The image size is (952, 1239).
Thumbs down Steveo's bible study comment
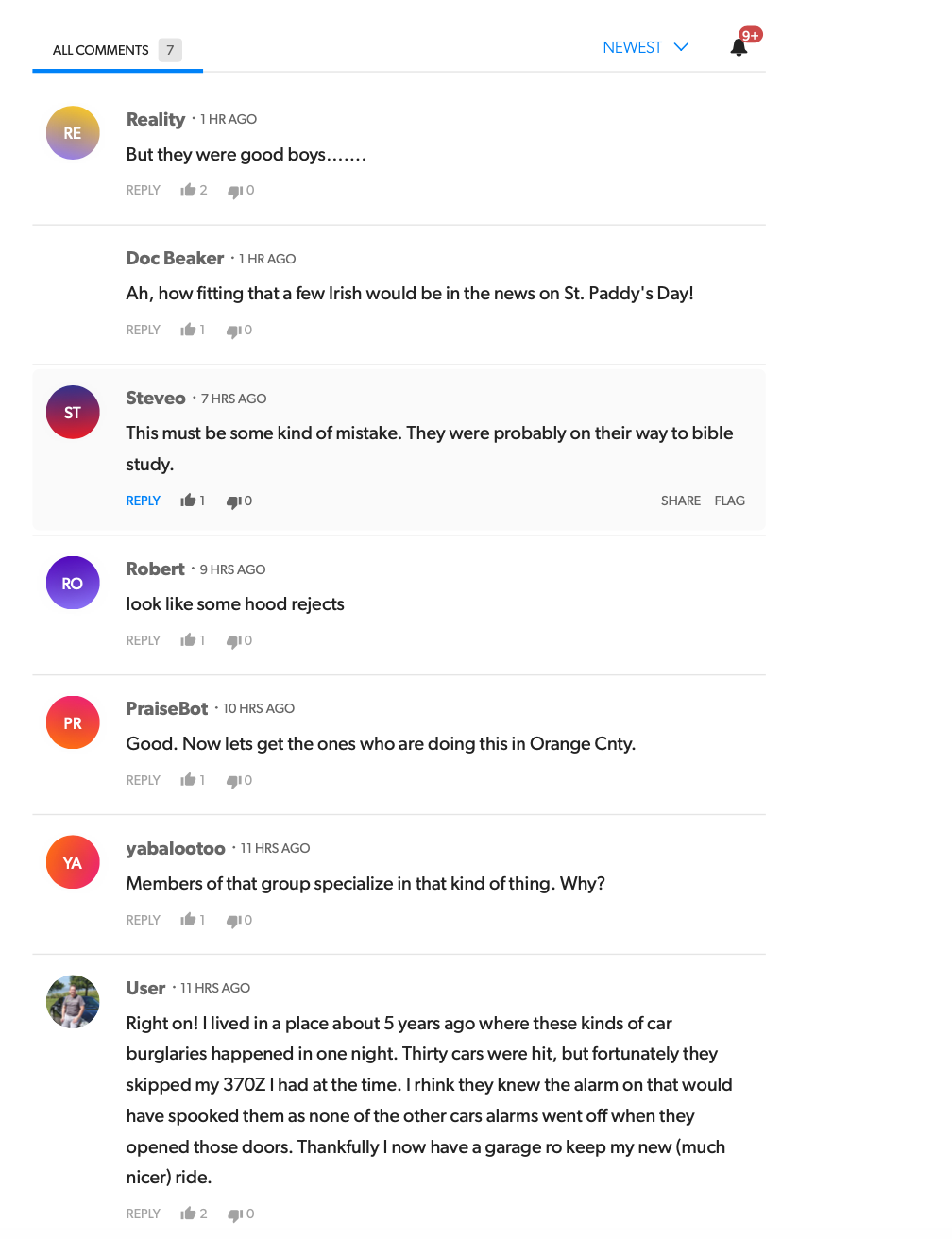(233, 501)
